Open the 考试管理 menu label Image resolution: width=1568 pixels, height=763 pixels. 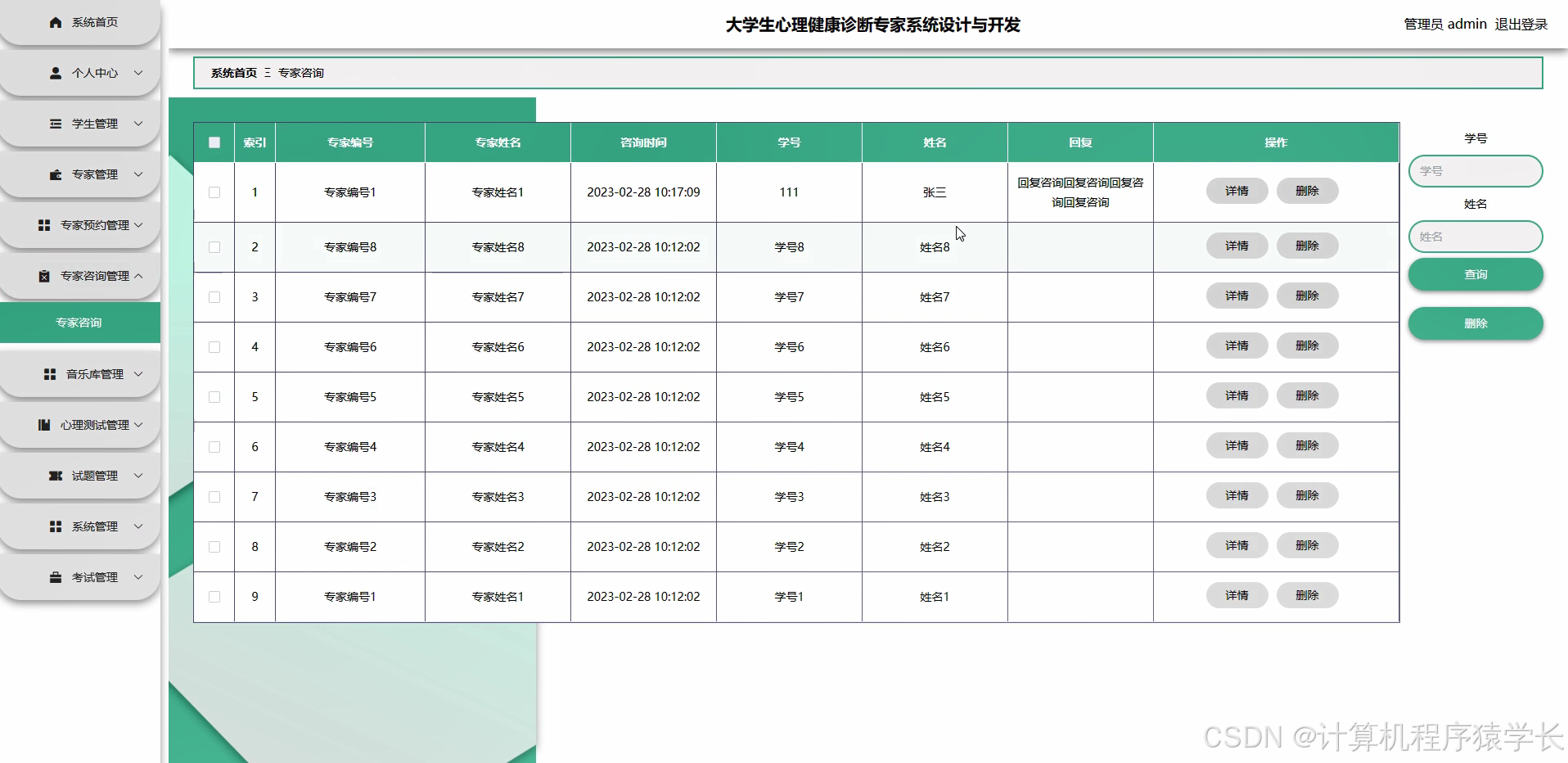click(95, 577)
